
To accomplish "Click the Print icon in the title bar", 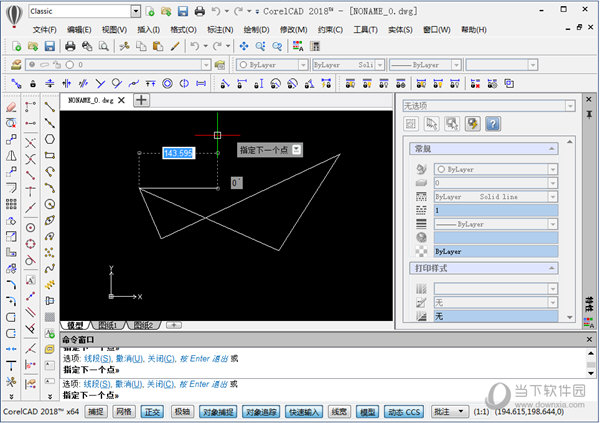I will coord(200,12).
